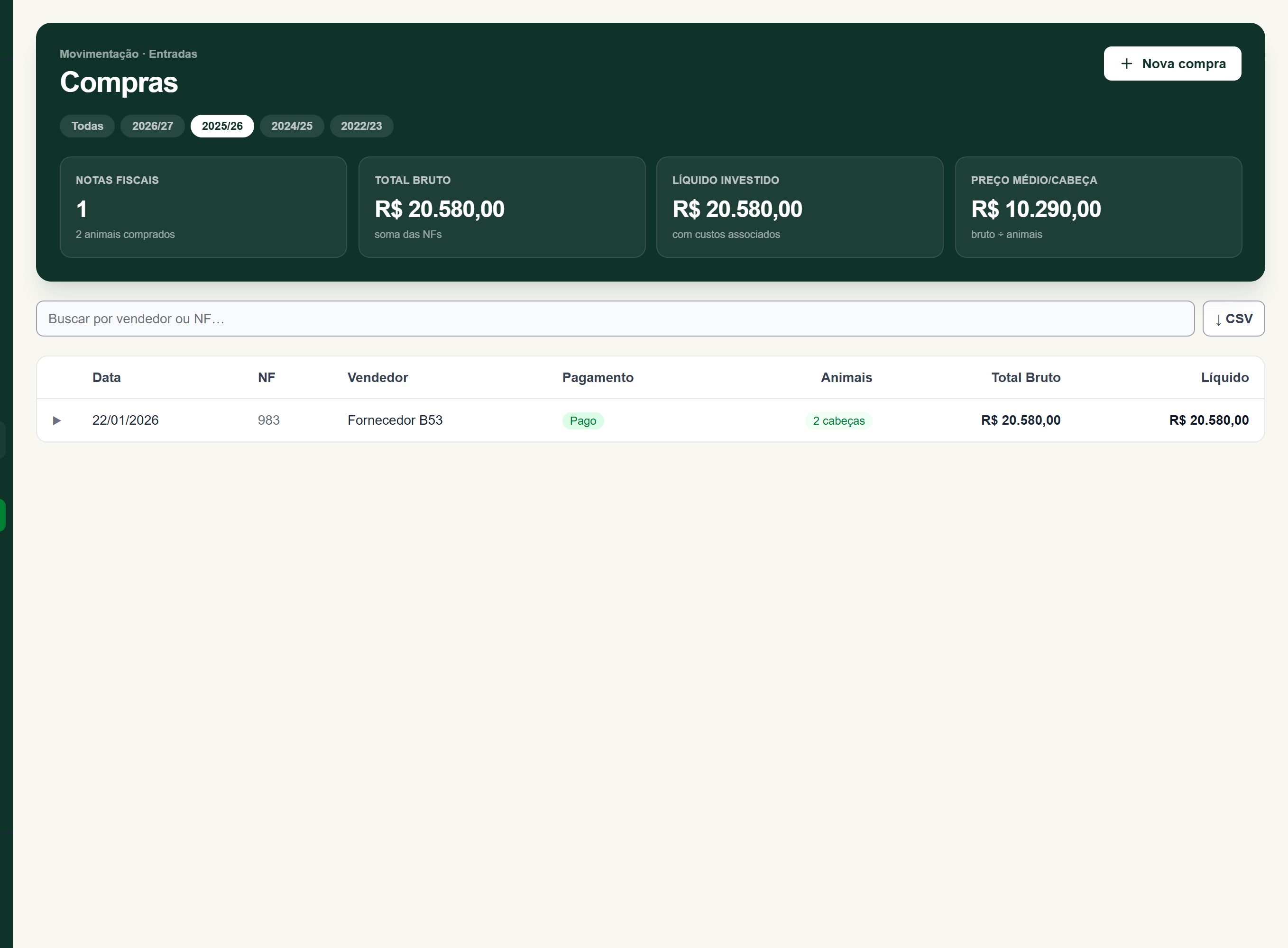Export the list with the CSV button
Viewport: 1288px width, 948px height.
1233,319
